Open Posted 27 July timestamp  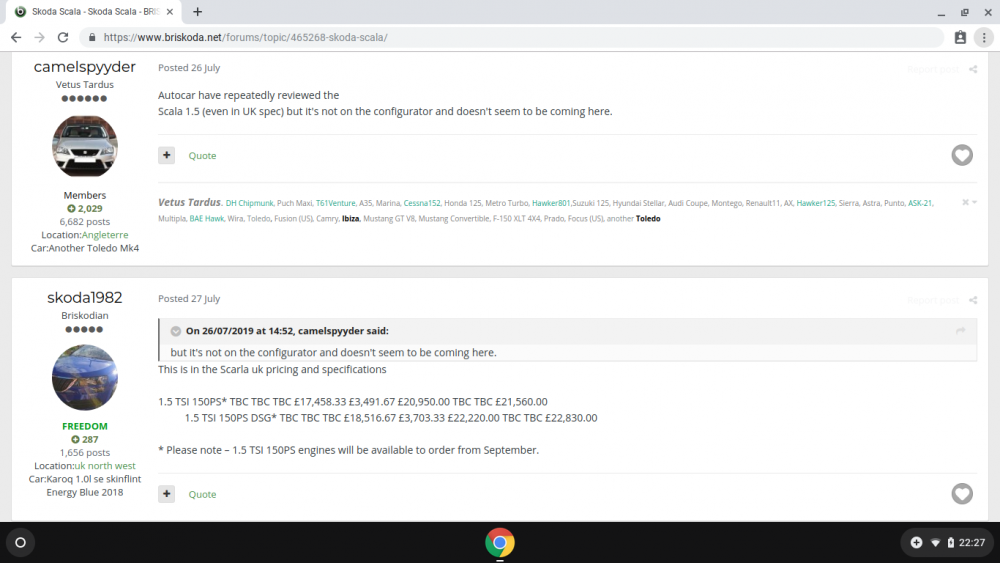coord(189,298)
